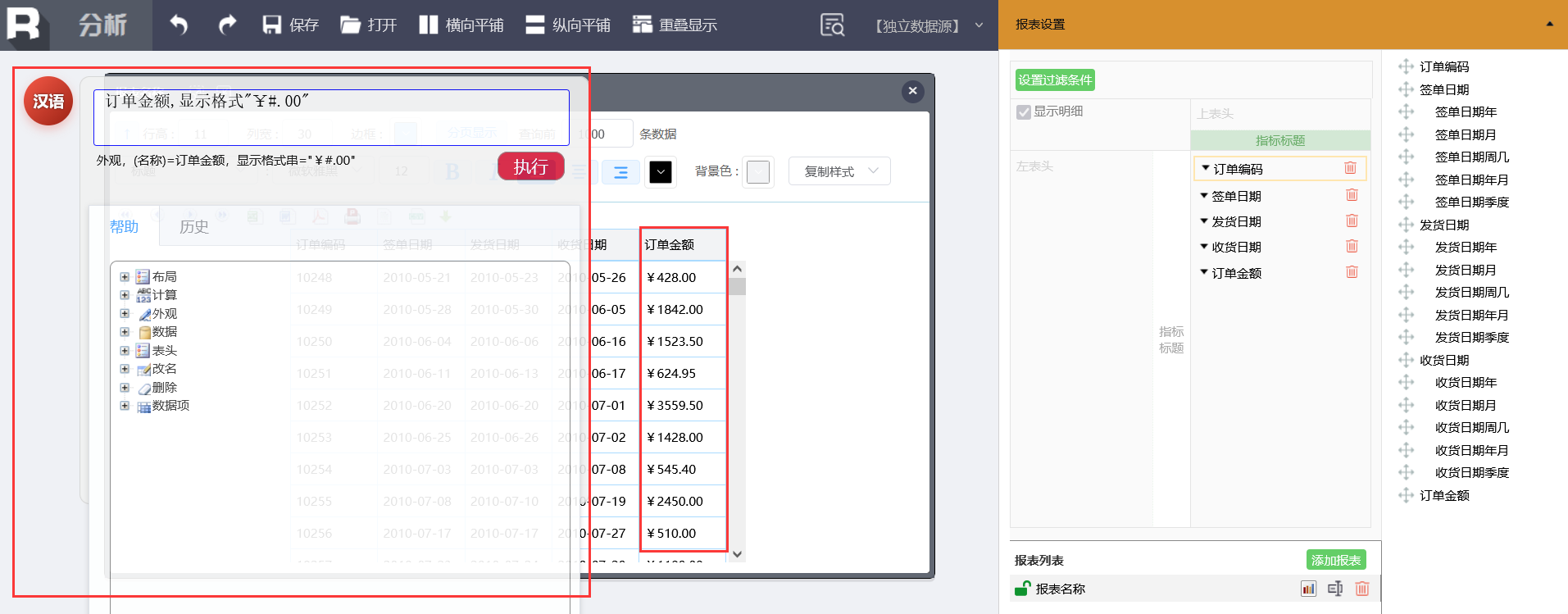This screenshot has width=1568, height=614.
Task: Expand the 计算 tree node
Action: [125, 295]
